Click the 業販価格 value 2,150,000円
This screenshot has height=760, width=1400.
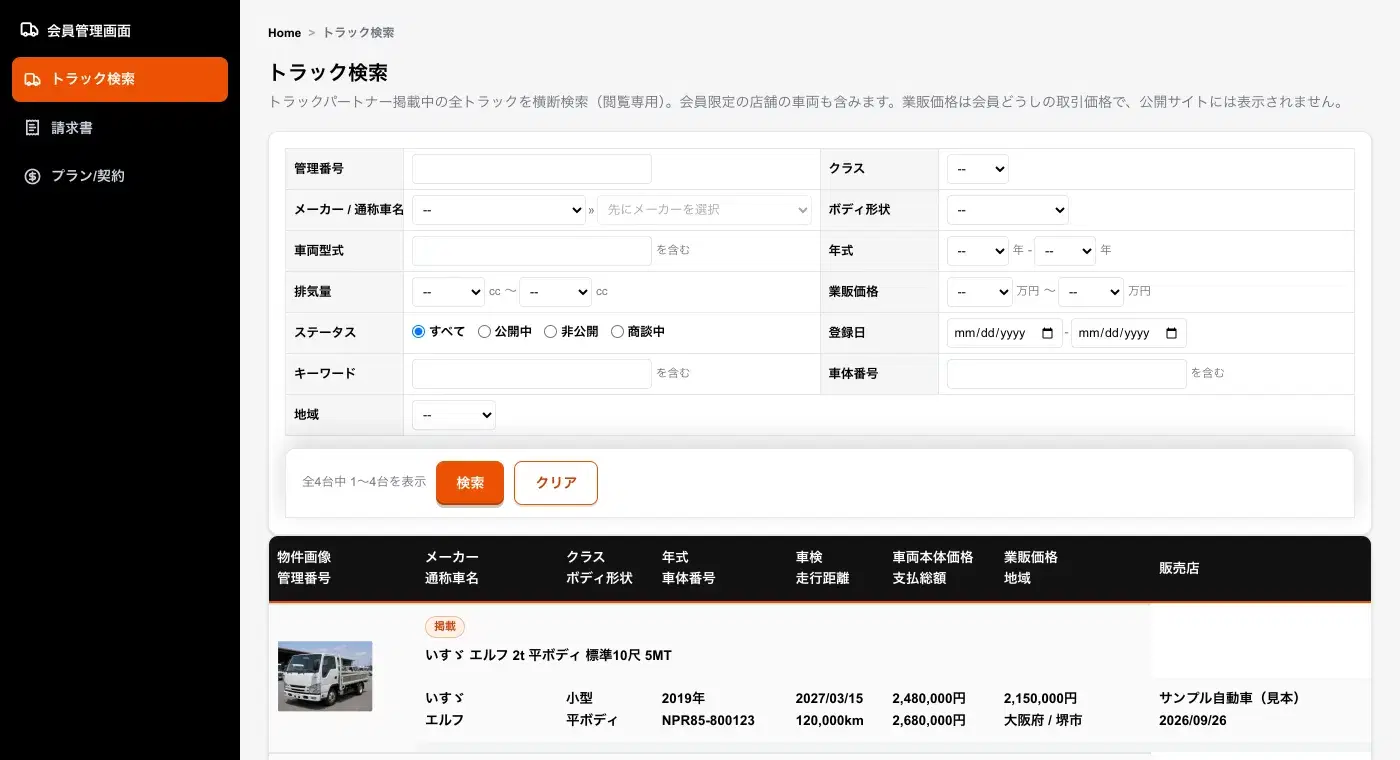point(1040,698)
